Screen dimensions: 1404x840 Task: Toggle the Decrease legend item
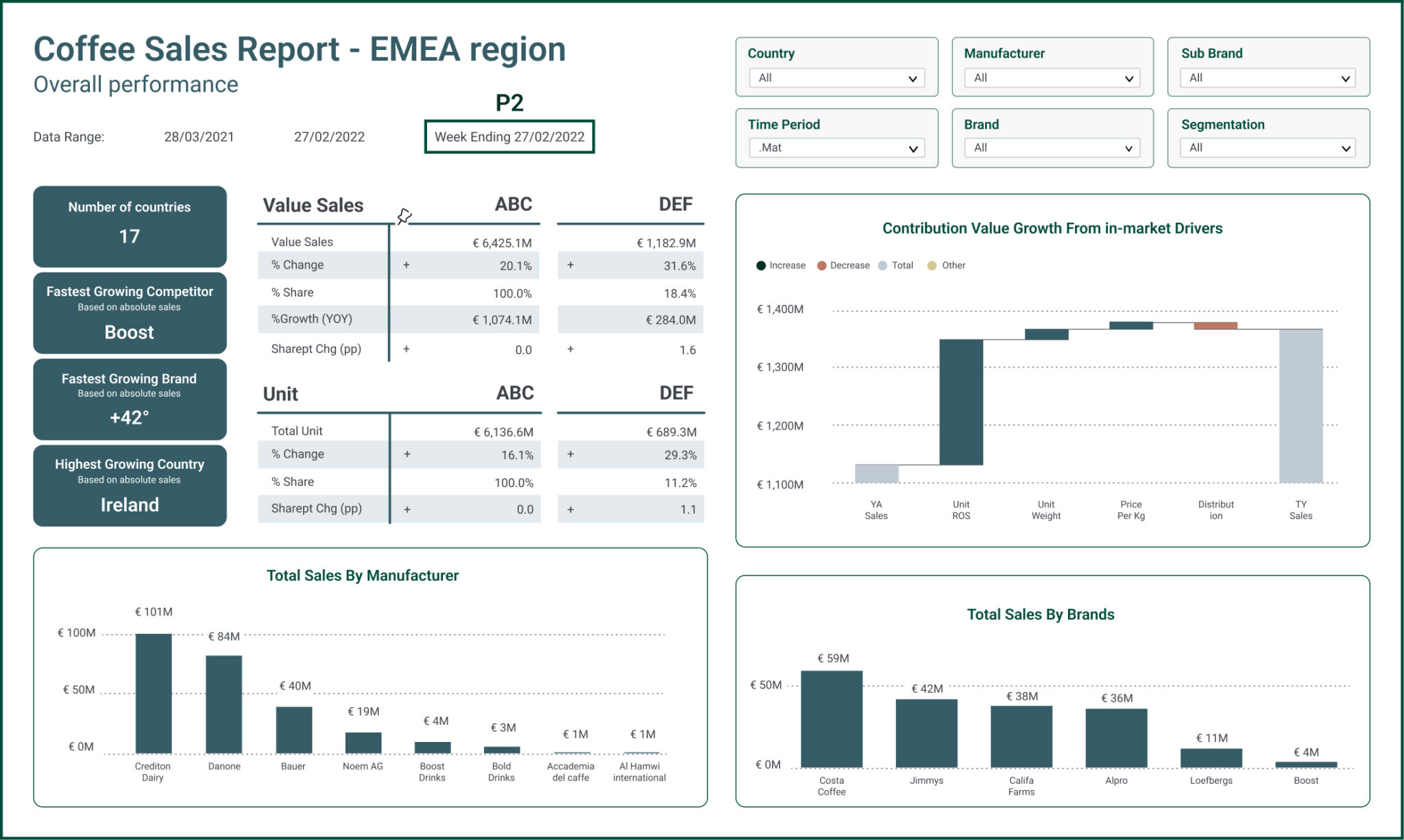click(842, 265)
